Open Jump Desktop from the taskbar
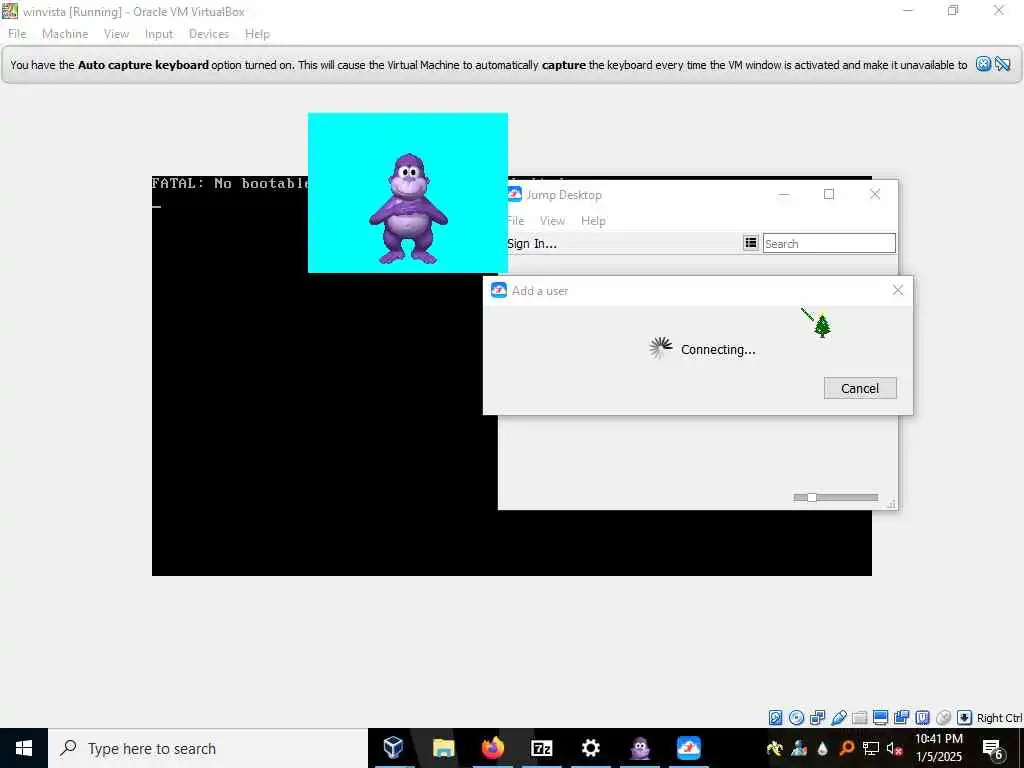 [x=688, y=748]
